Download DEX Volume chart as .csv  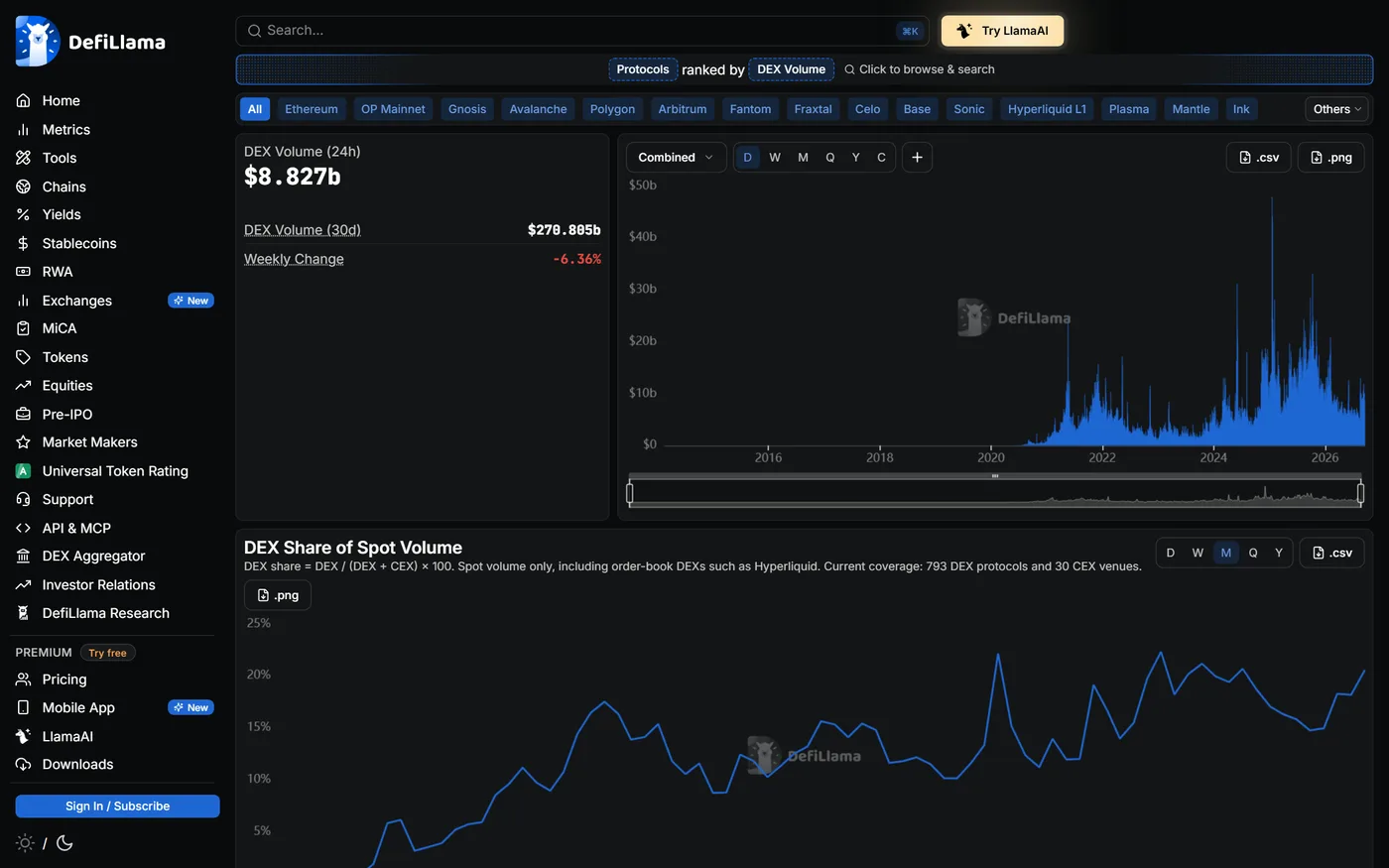(1259, 158)
